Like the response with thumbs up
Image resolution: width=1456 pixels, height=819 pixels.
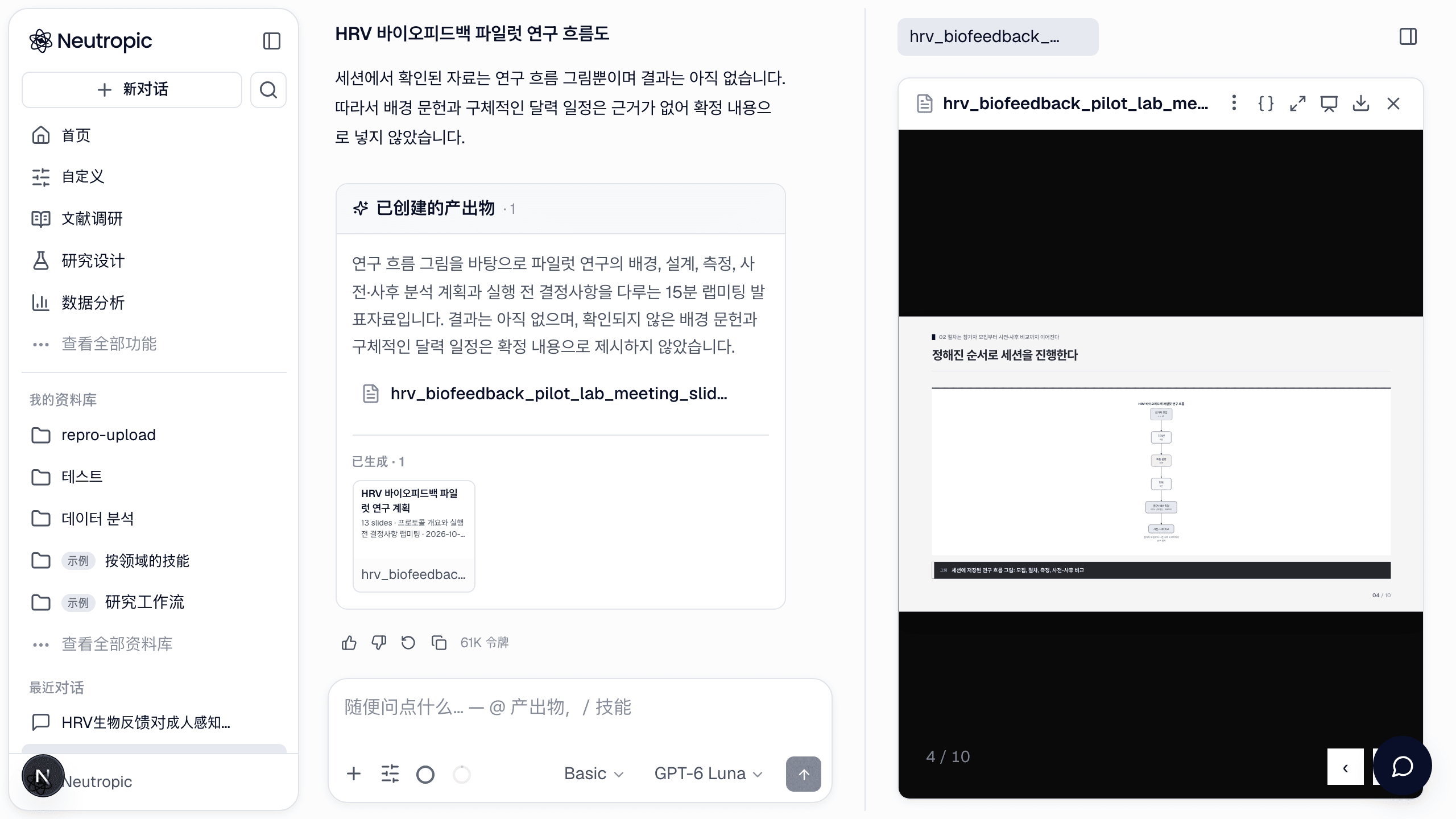point(349,643)
